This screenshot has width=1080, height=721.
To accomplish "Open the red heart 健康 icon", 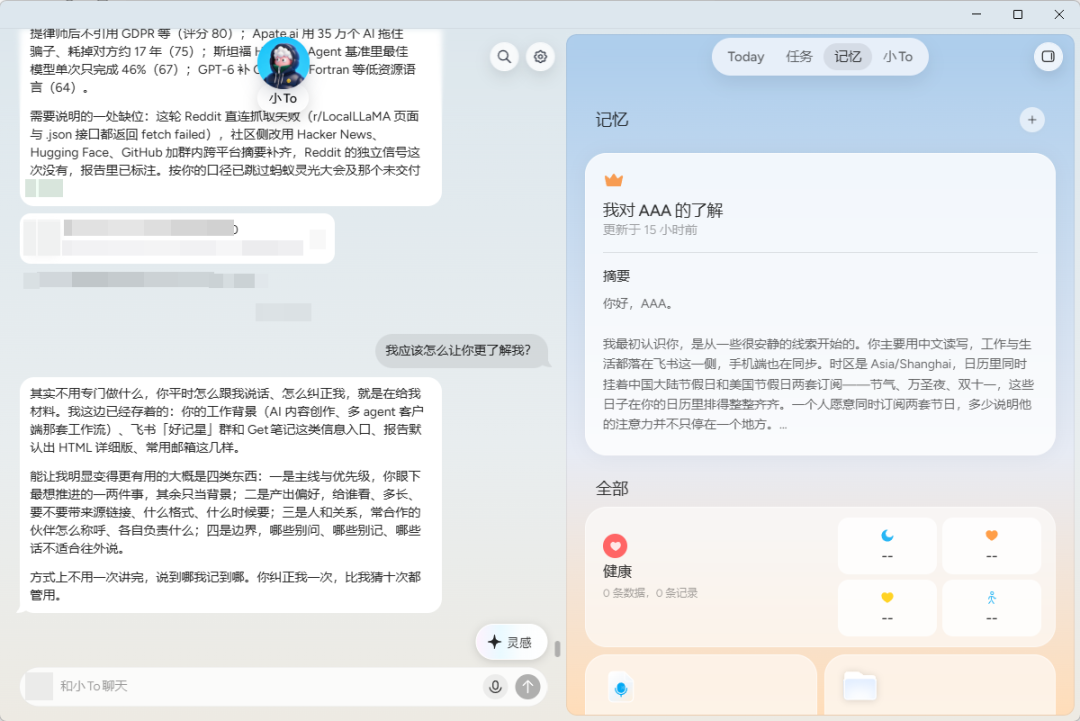I will [615, 546].
